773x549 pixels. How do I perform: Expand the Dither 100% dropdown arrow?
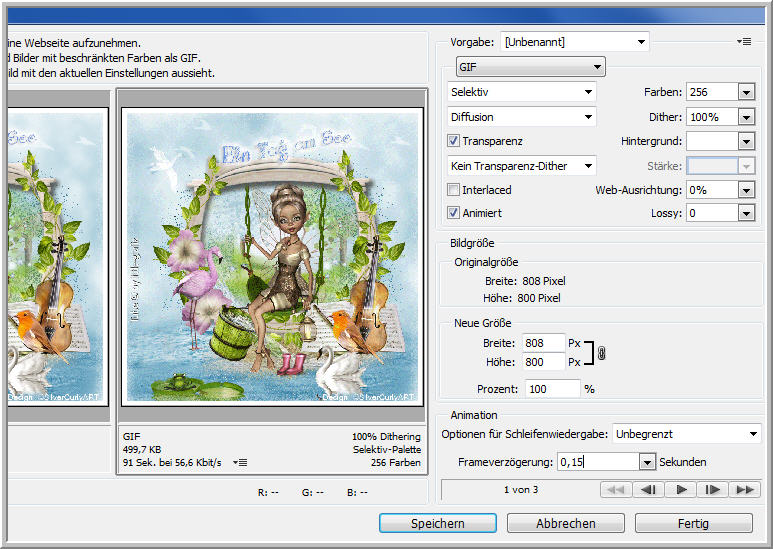coord(746,117)
